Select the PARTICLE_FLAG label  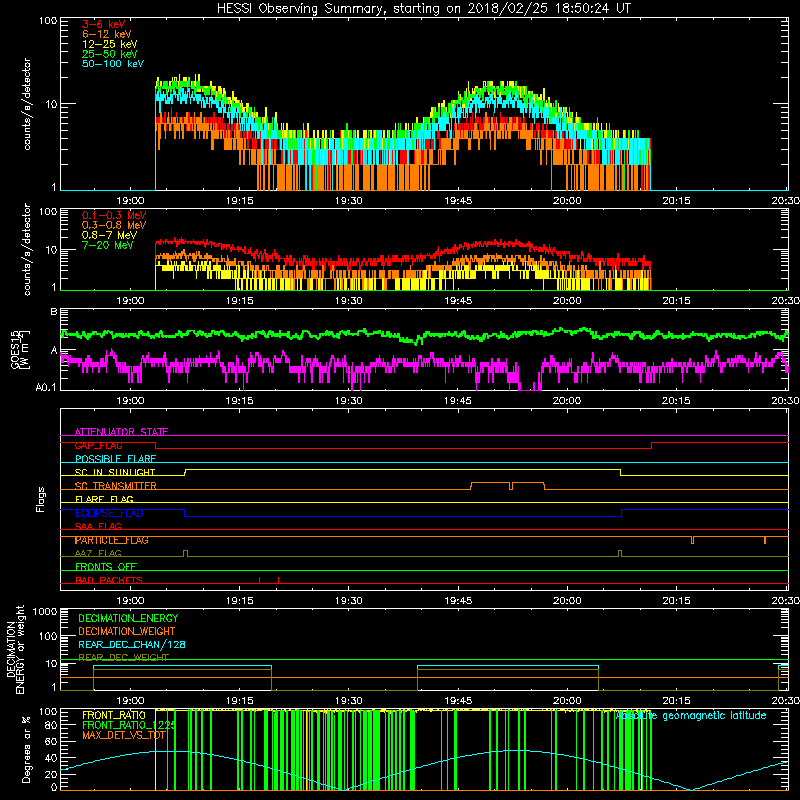(112, 540)
